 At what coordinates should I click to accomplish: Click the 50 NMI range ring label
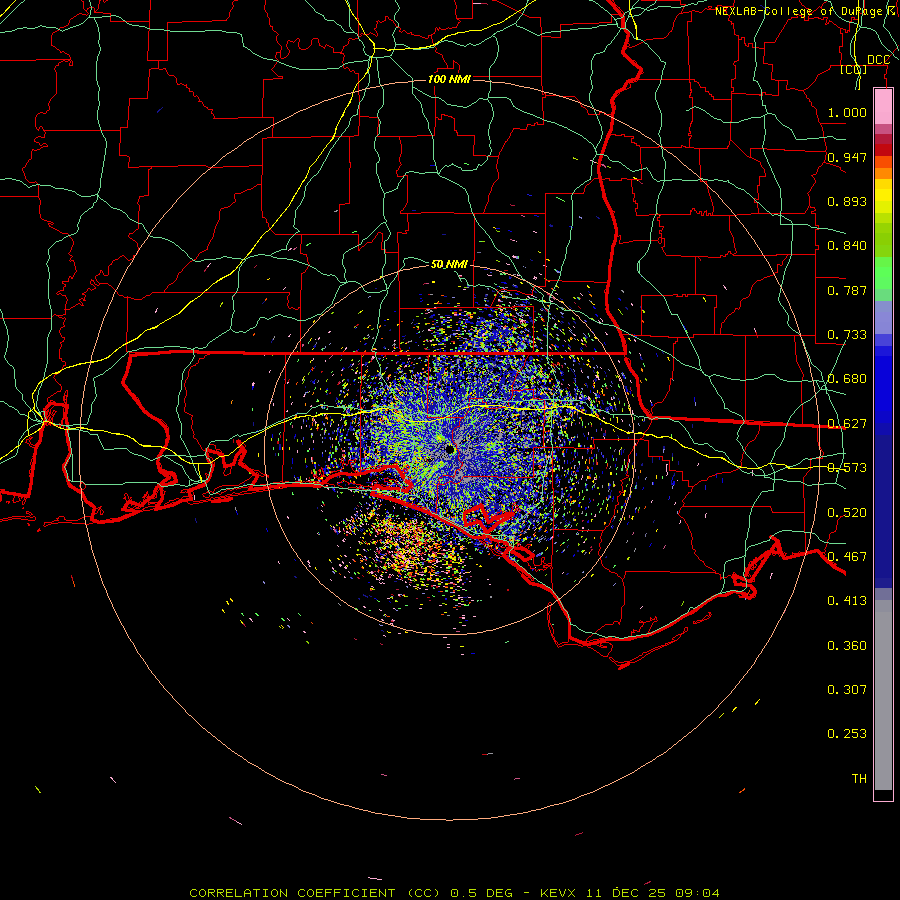pyautogui.click(x=449, y=264)
